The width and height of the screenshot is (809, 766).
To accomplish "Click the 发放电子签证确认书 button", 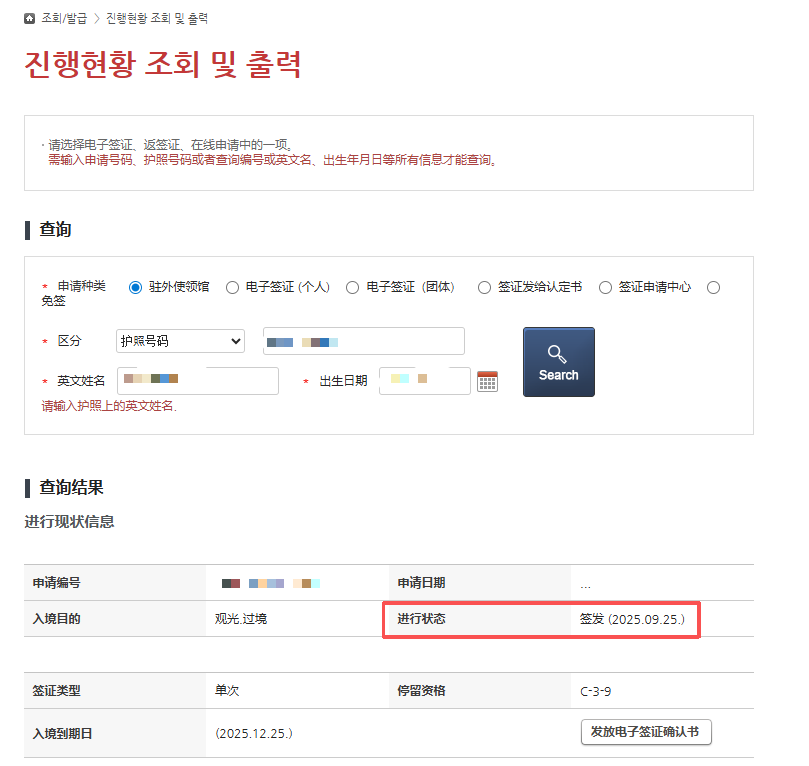I will (645, 732).
